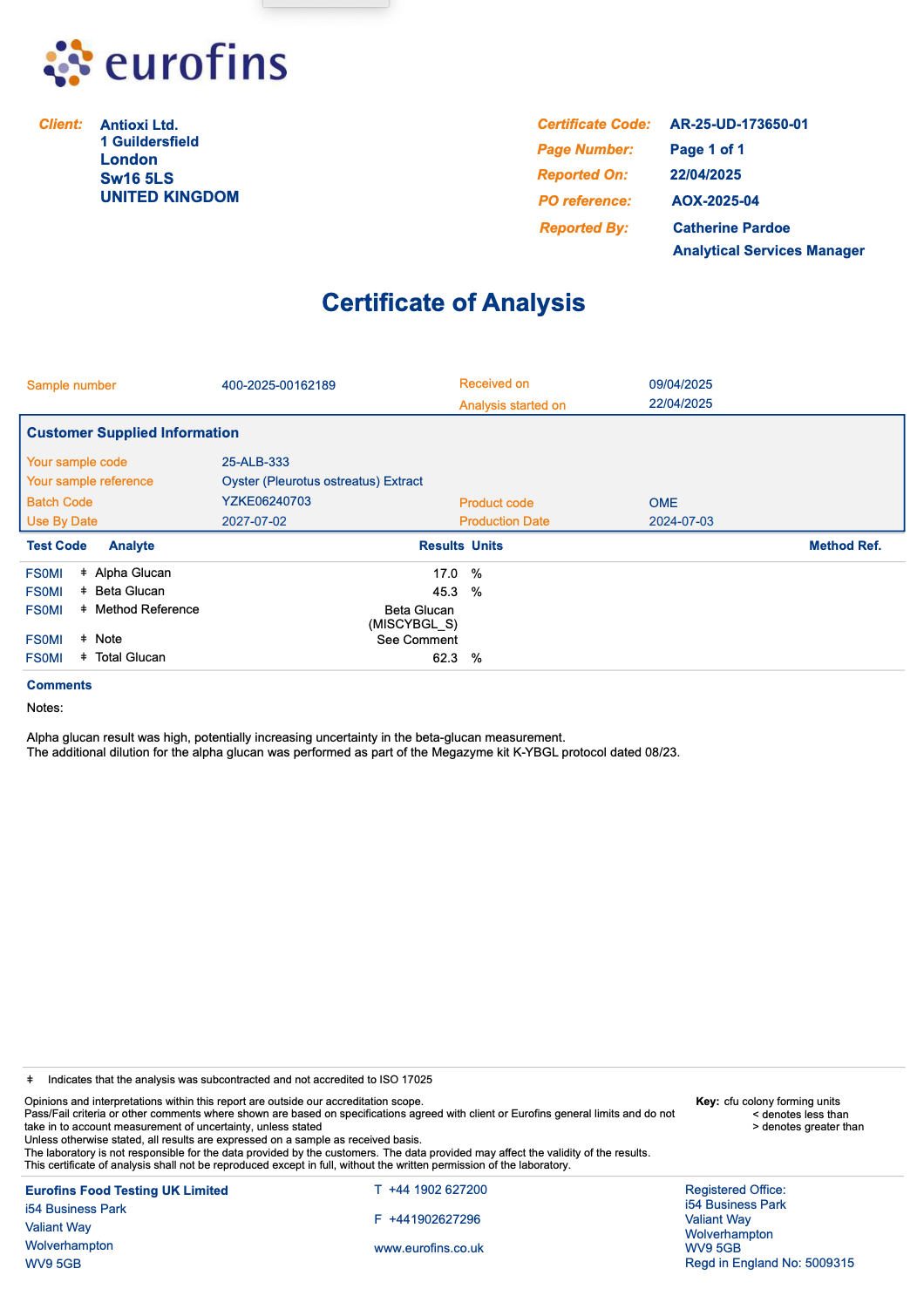Select certificate code AR-25-UD-173650-01

coord(738,125)
